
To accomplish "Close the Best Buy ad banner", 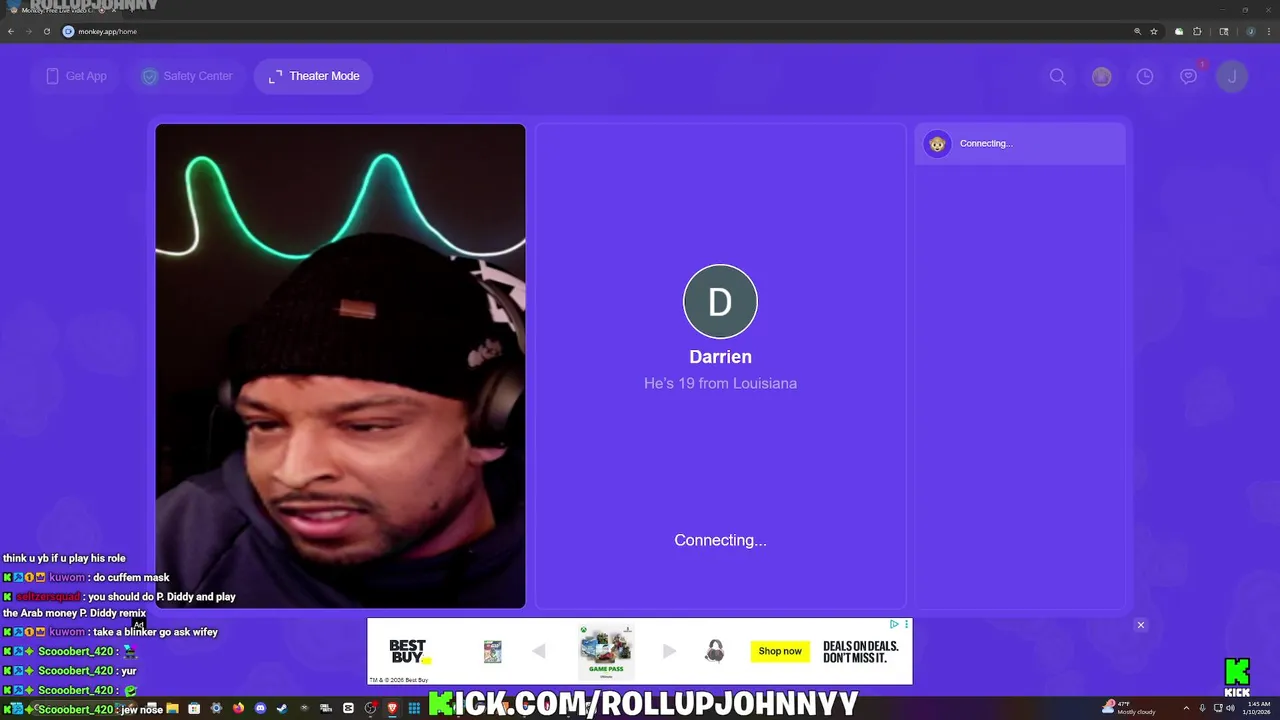I will pyautogui.click(x=1140, y=625).
